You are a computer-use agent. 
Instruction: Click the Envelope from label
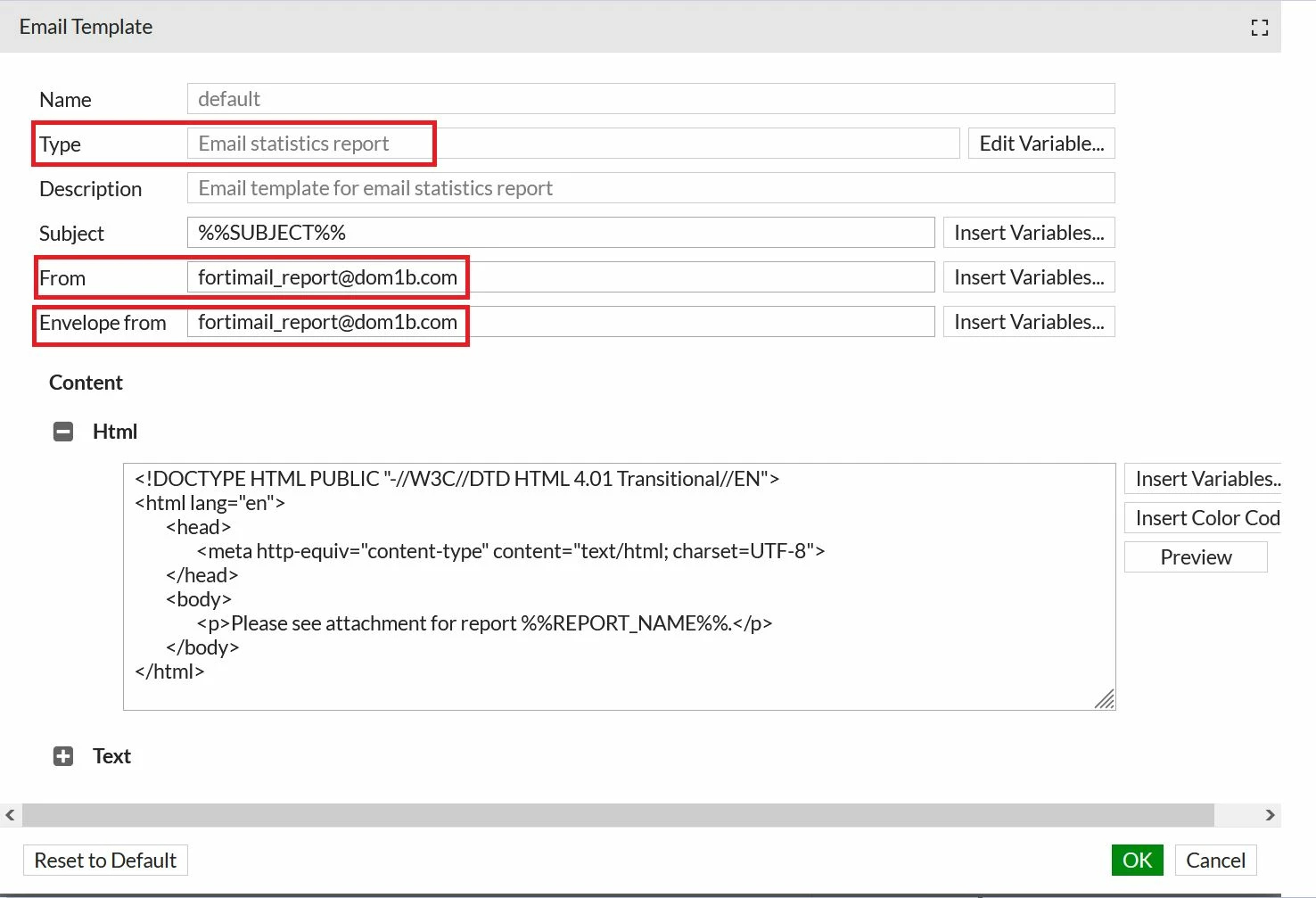tap(103, 323)
